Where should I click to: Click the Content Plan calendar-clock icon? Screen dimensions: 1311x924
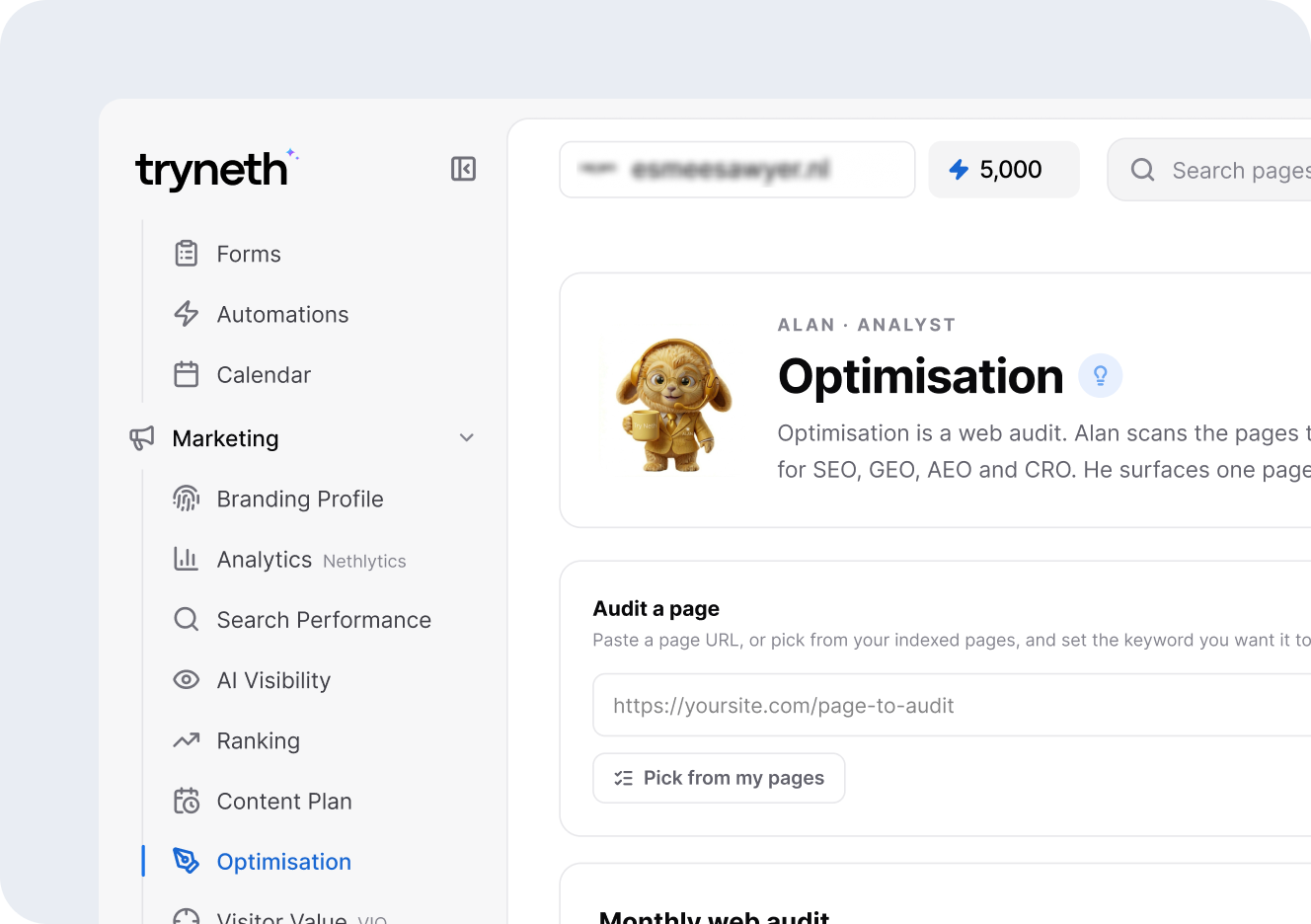187,801
